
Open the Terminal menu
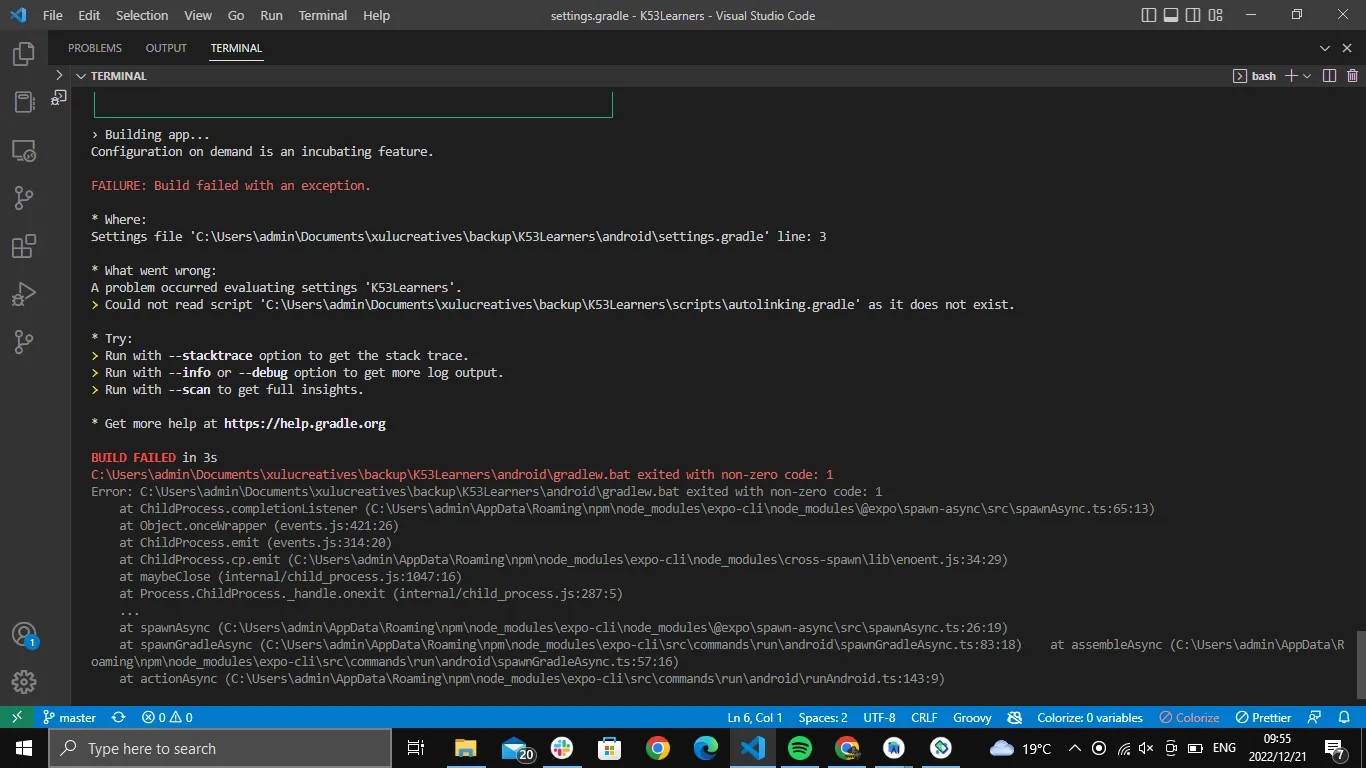(323, 15)
